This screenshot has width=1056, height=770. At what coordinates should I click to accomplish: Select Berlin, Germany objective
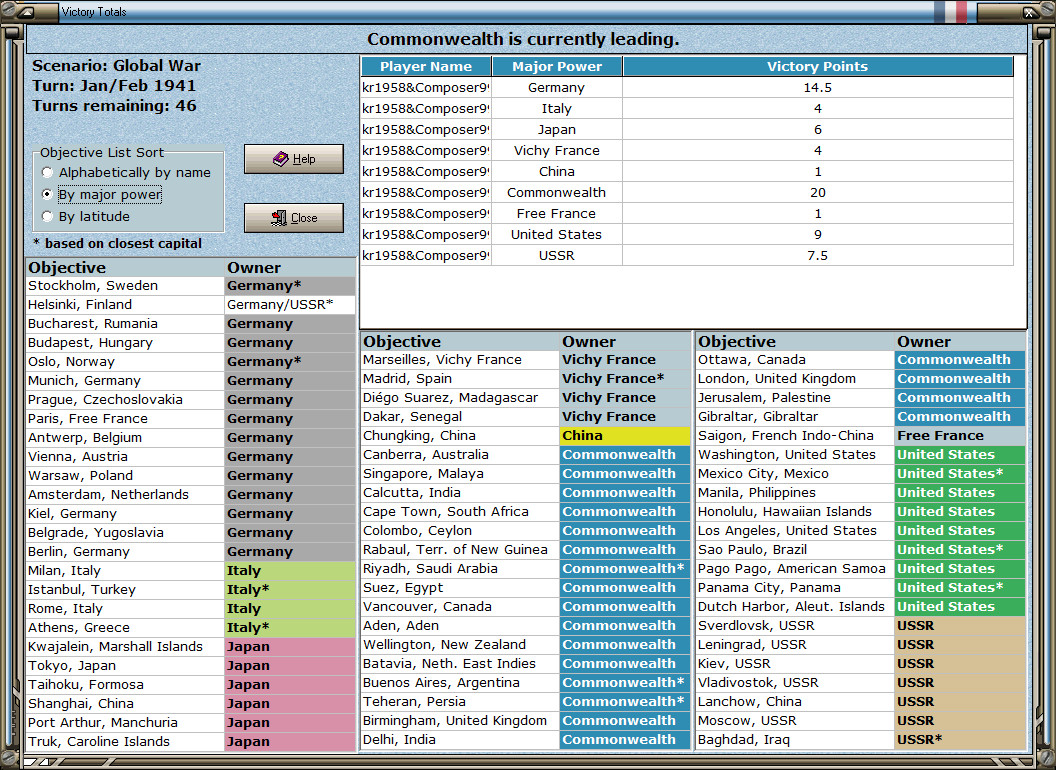(125, 551)
